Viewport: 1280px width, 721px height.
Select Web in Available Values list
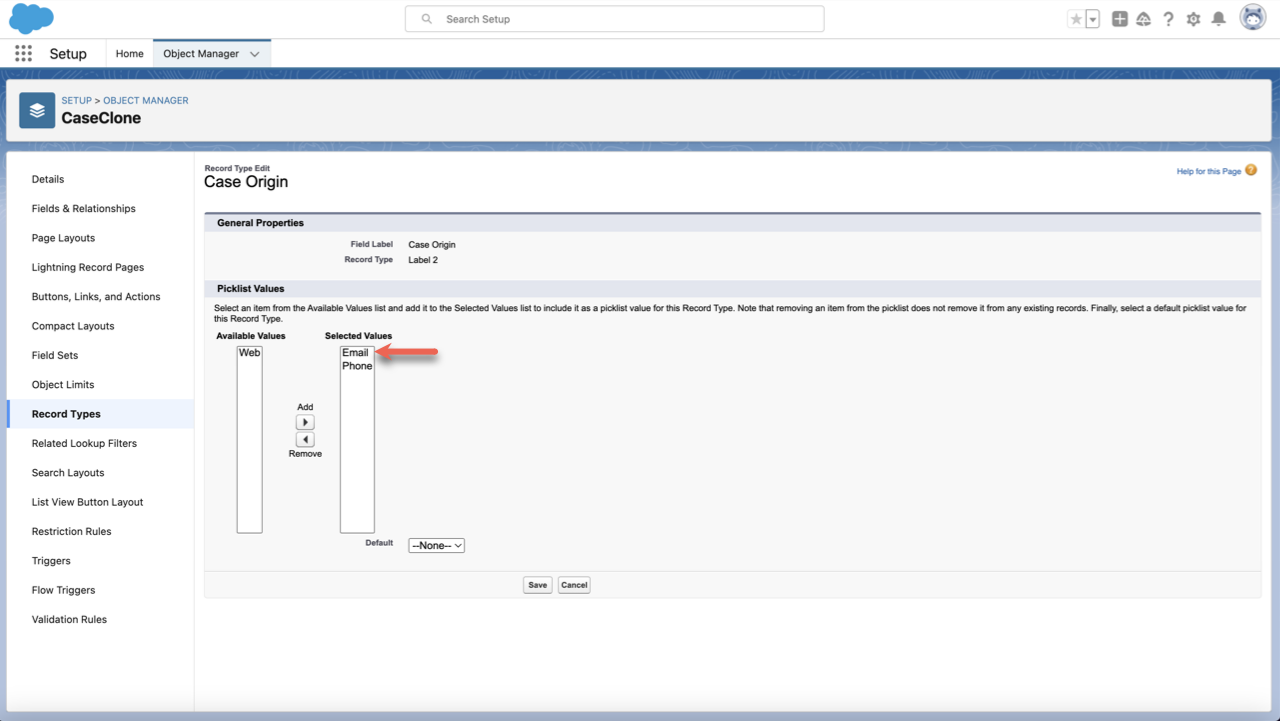(249, 353)
